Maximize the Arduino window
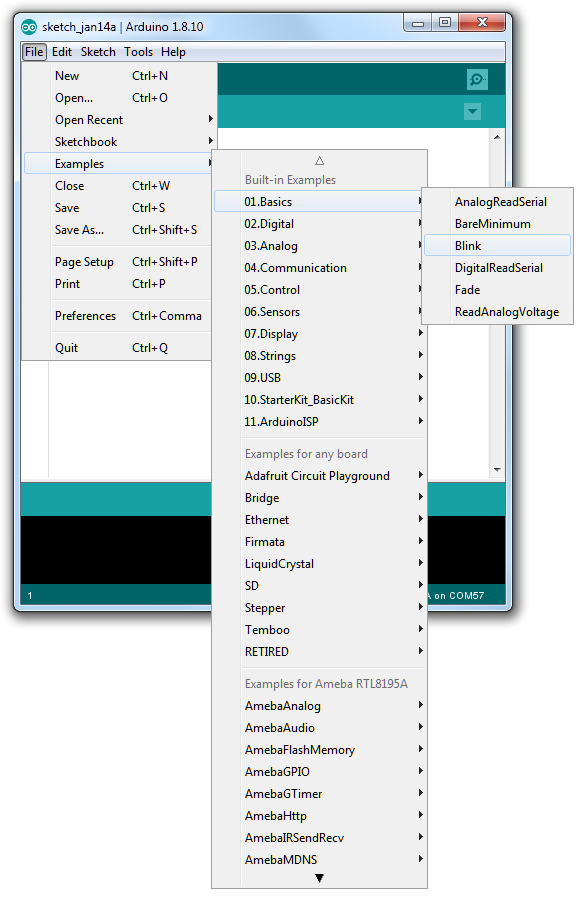Screen dimensions: 583x899 (x=445, y=23)
